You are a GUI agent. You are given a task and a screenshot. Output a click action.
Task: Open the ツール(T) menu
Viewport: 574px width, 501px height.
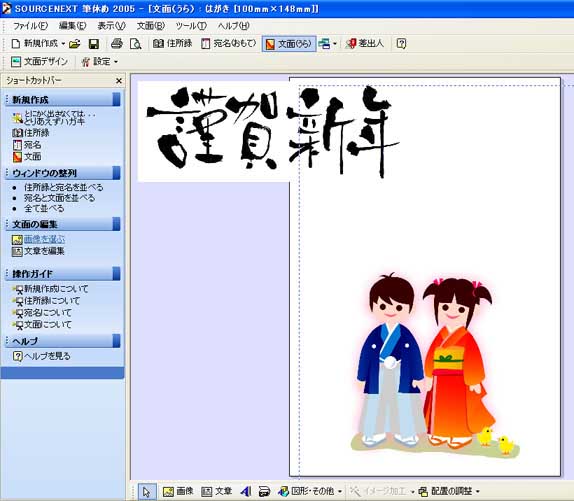[191, 26]
